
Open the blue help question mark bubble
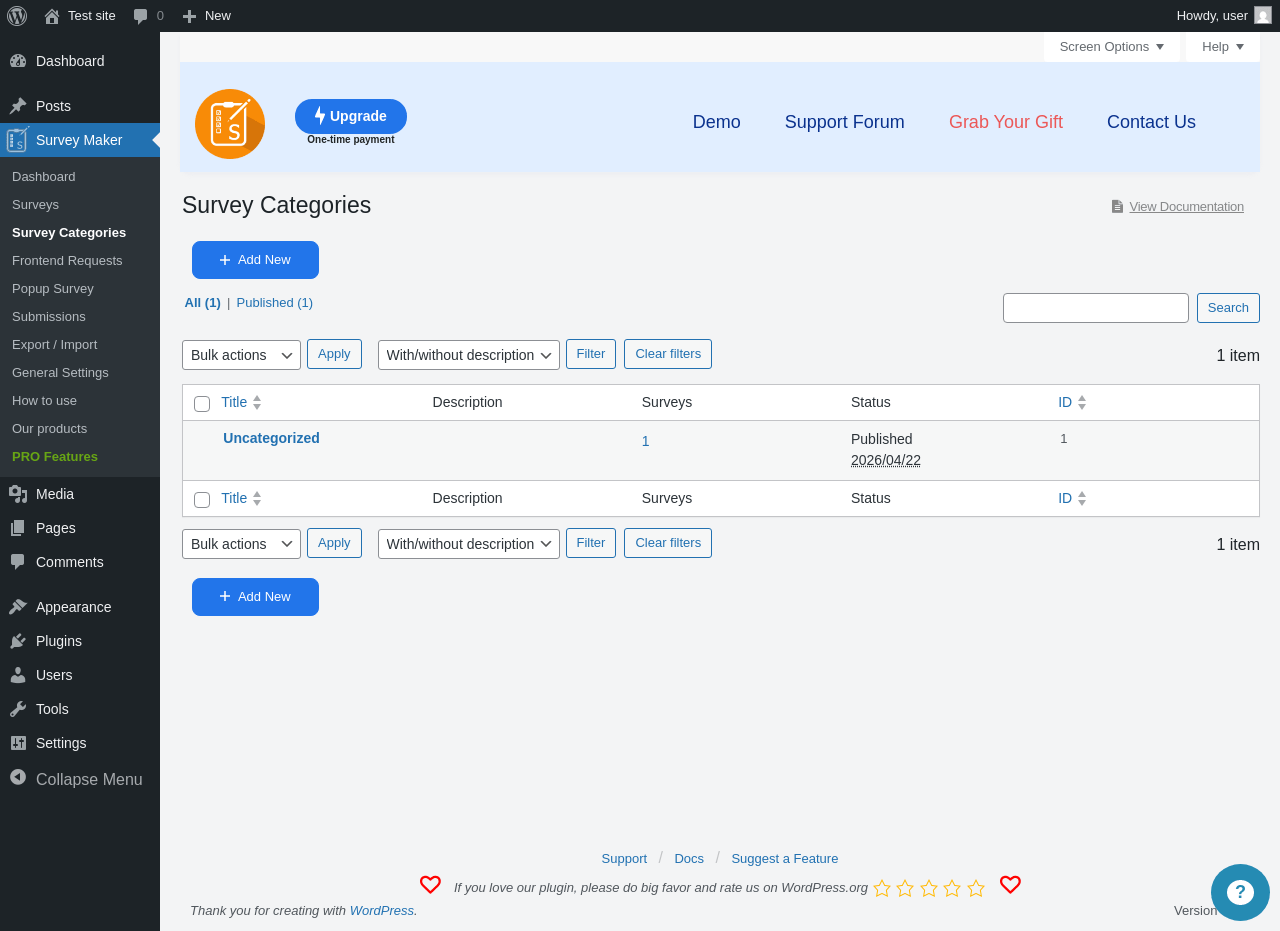pos(1240,892)
